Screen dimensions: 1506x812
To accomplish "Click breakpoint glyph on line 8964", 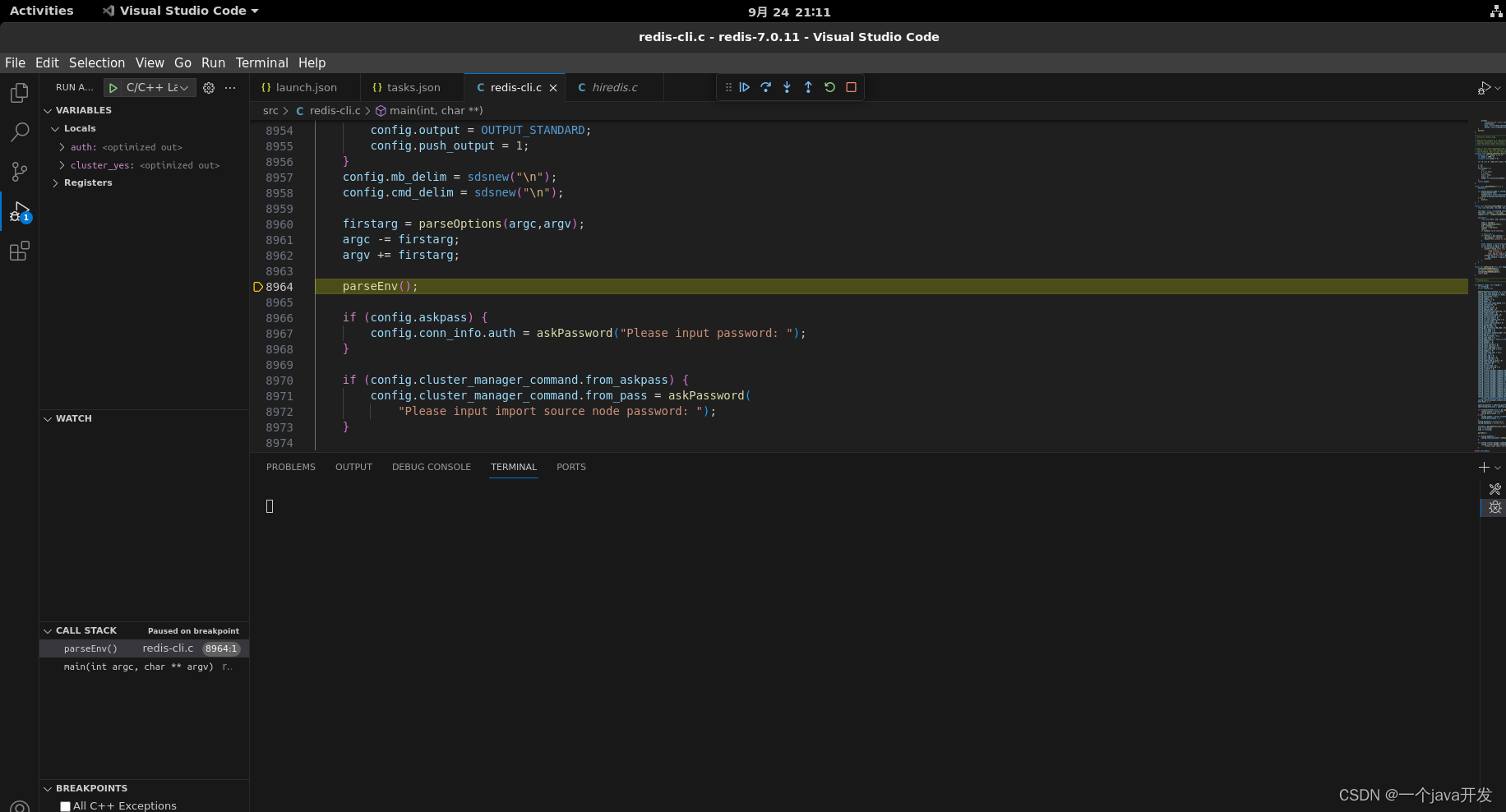I will click(x=258, y=287).
